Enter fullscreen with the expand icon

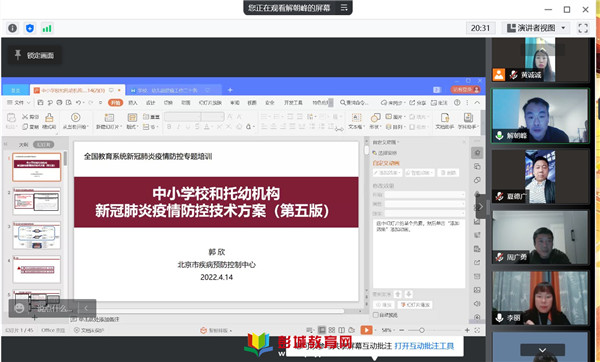(x=583, y=28)
